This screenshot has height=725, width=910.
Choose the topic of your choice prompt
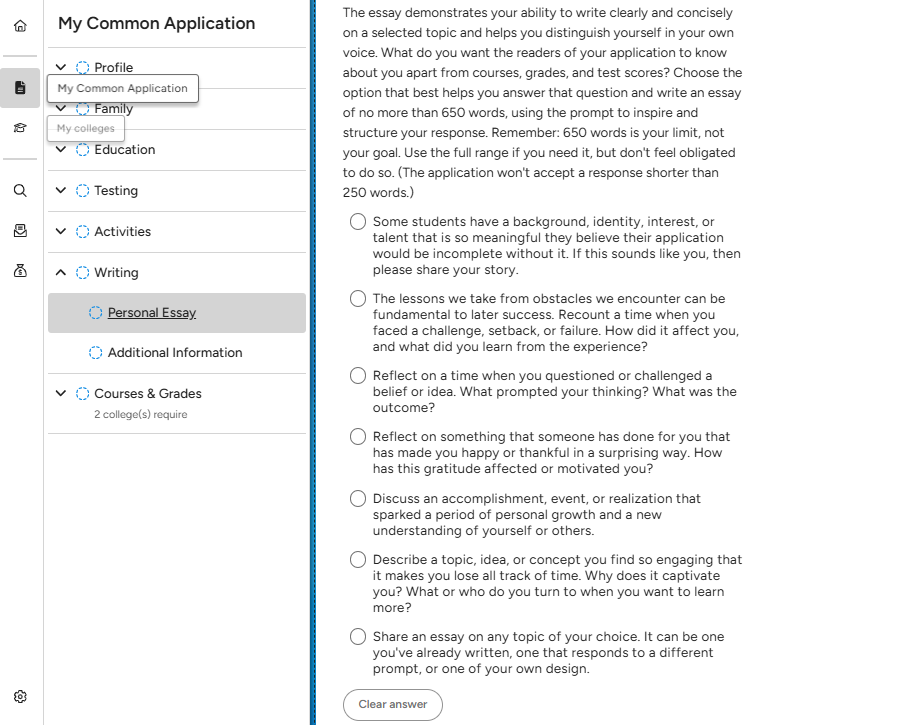pyautogui.click(x=358, y=637)
